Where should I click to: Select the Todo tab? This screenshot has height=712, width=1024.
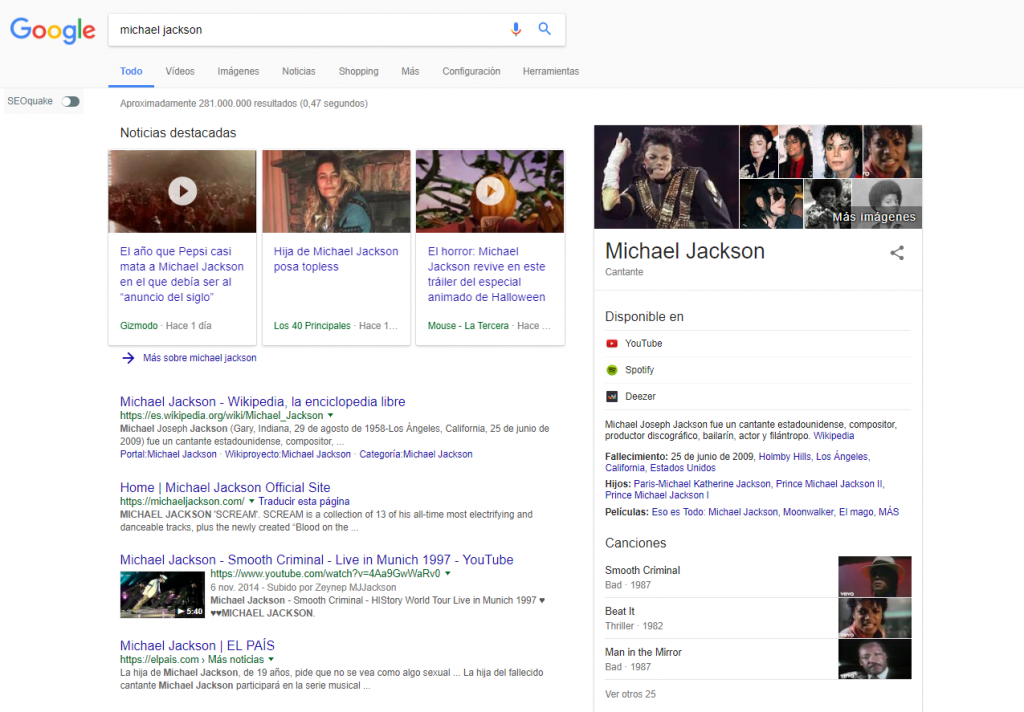click(x=131, y=71)
